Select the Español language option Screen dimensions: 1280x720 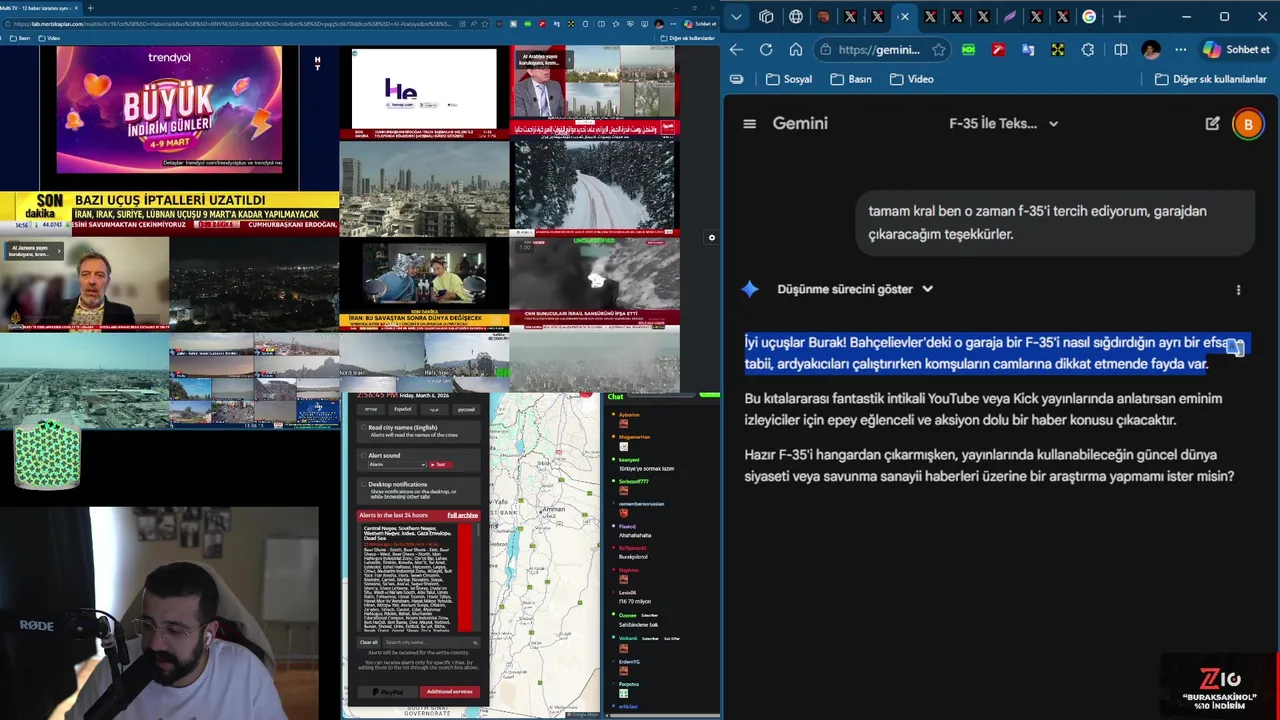pyautogui.click(x=402, y=409)
